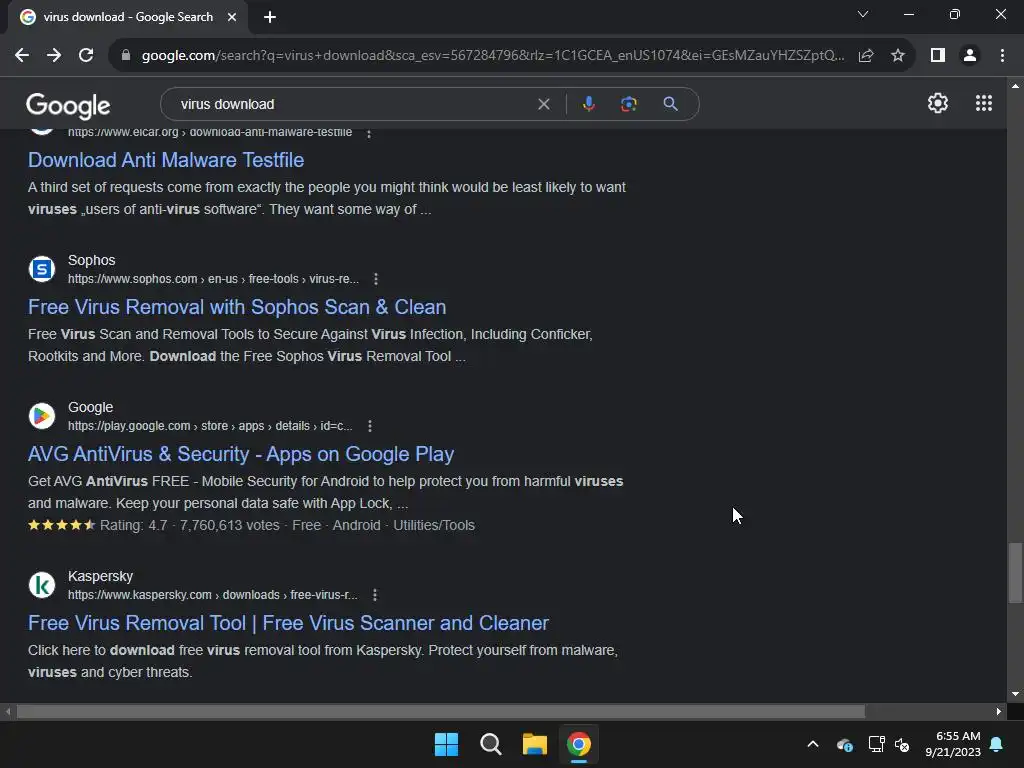The image size is (1024, 768).
Task: Share this page from the address bar
Action: pos(866,56)
